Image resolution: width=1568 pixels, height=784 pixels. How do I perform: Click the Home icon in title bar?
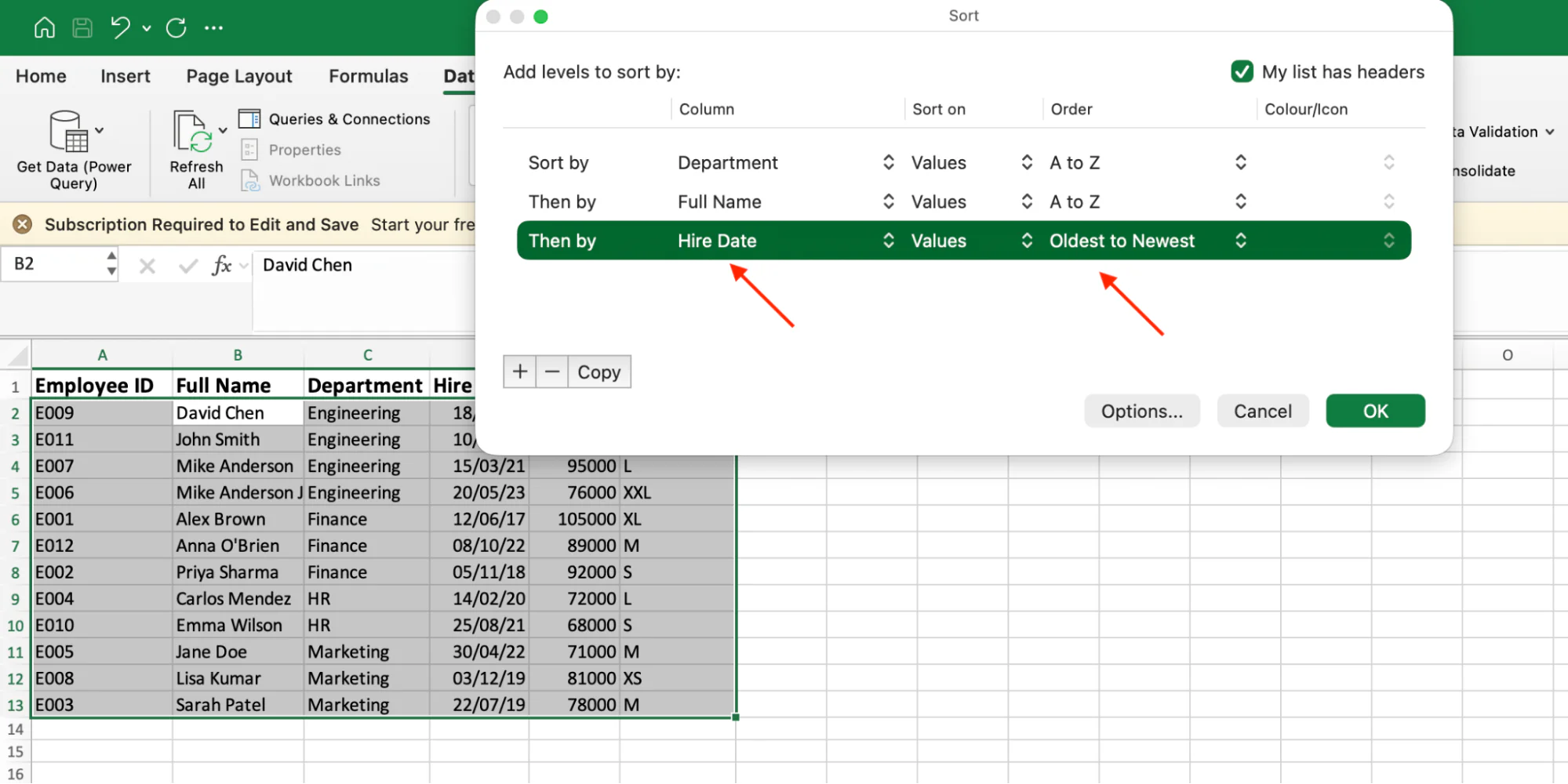(x=45, y=28)
